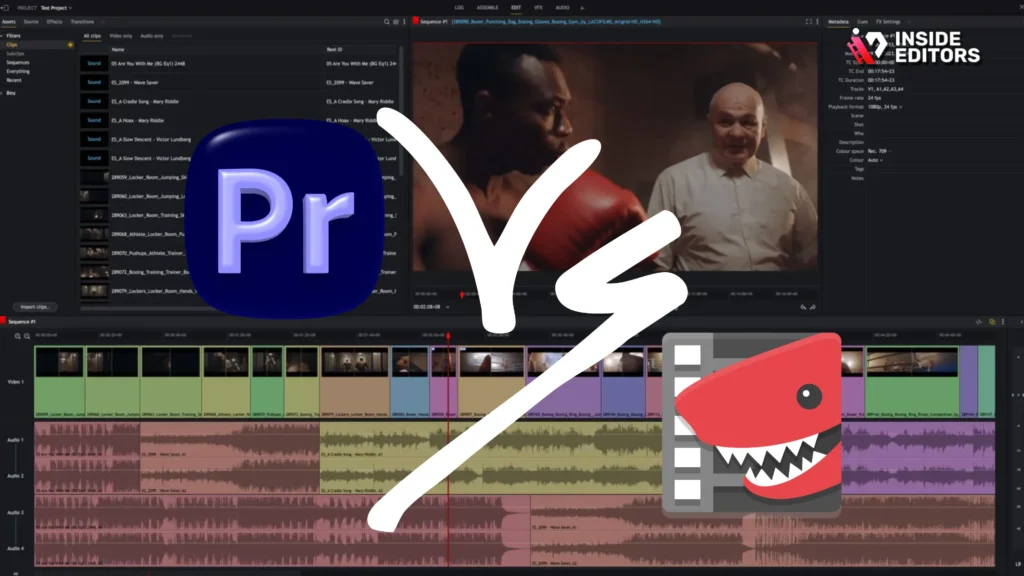The image size is (1024, 576).
Task: Select the Audio 3 track label
Action: click(16, 512)
